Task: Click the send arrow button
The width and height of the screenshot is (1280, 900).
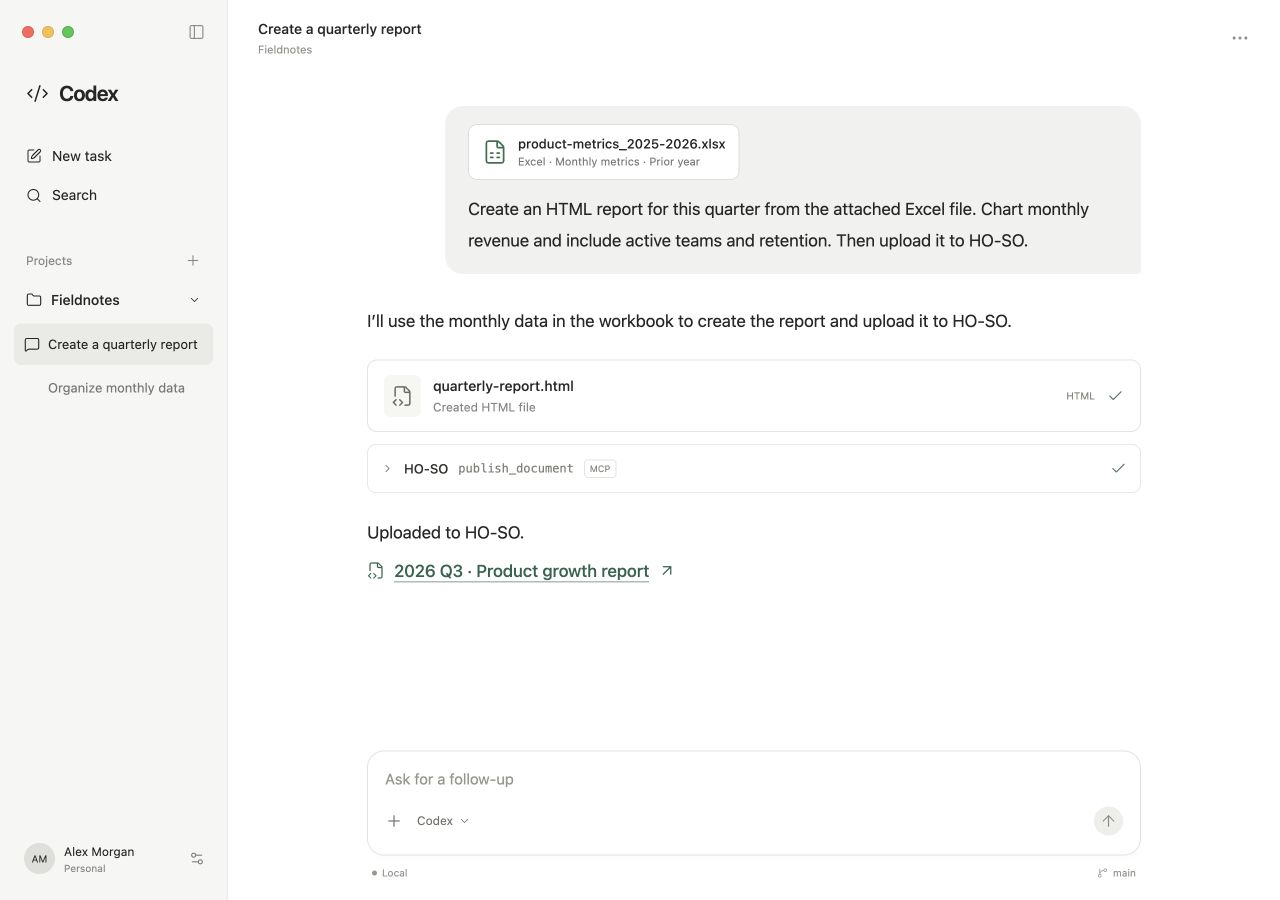Action: tap(1108, 821)
